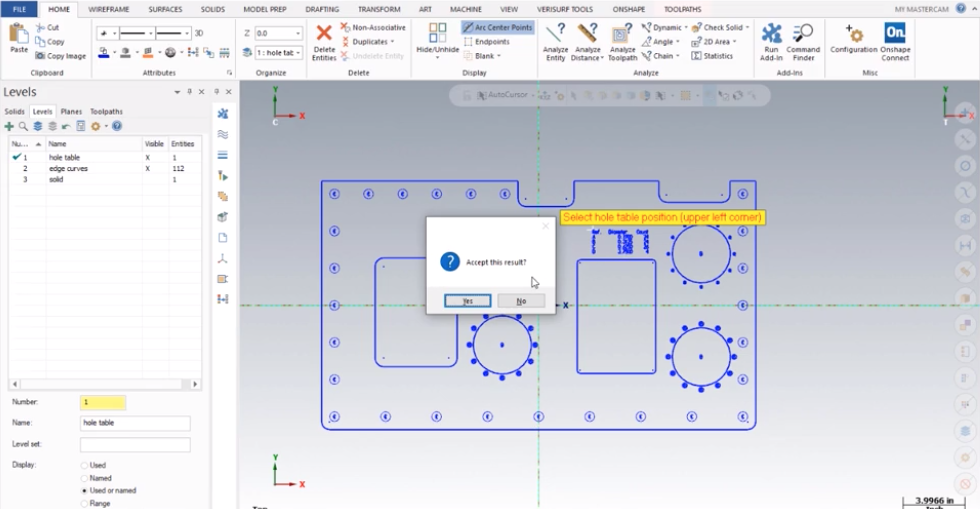The image size is (980, 509).
Task: Select the Named display radio button
Action: click(84, 478)
